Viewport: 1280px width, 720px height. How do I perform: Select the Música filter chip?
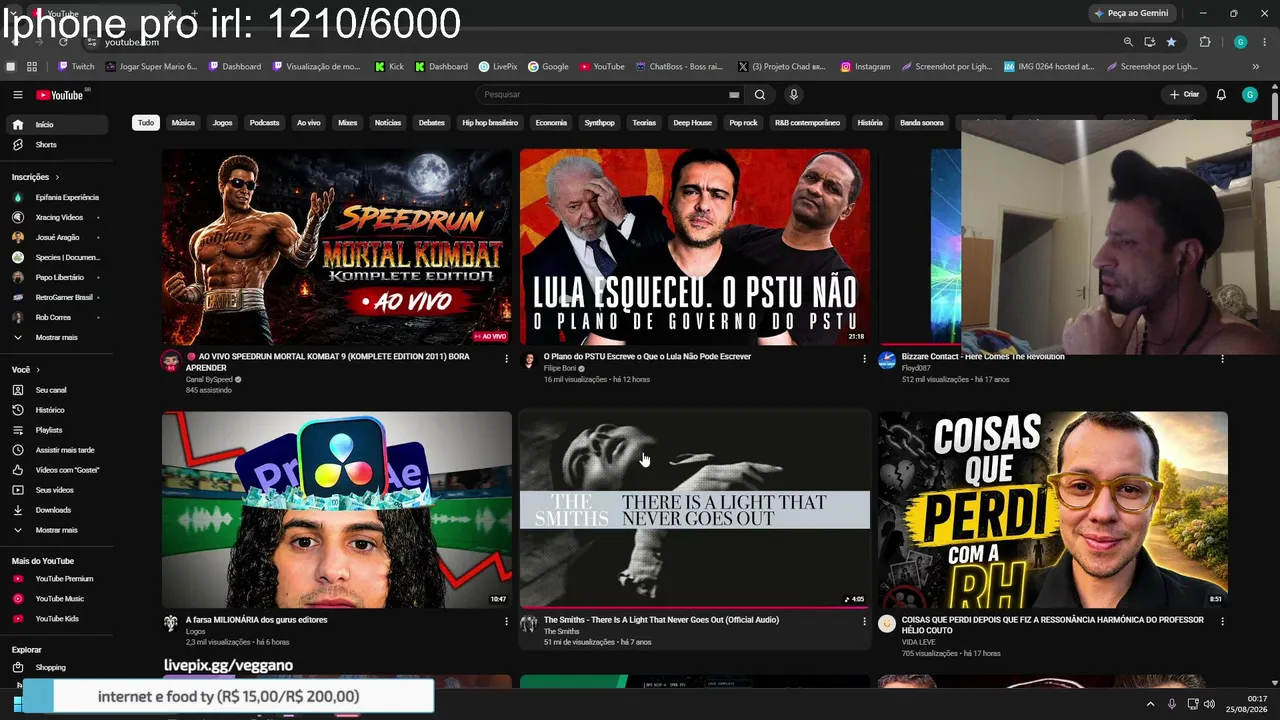point(183,123)
